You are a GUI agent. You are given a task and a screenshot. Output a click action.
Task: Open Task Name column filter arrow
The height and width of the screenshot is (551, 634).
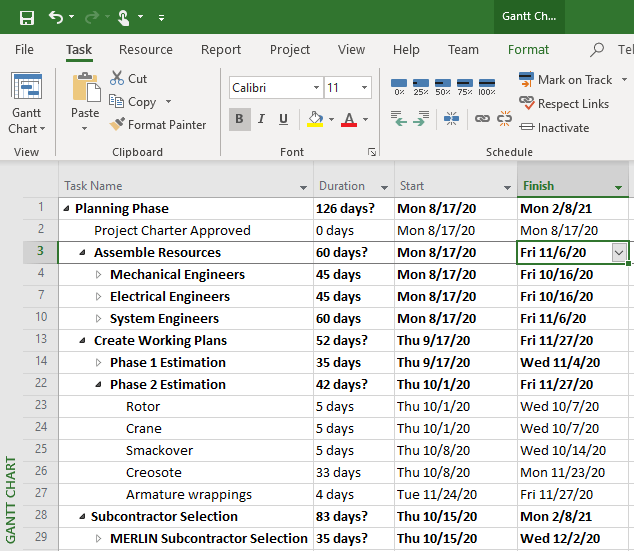pyautogui.click(x=303, y=187)
